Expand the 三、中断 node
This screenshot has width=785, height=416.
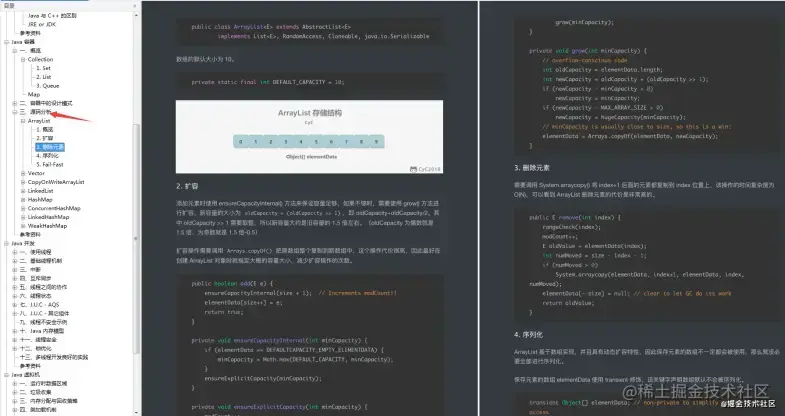pyautogui.click(x=15, y=270)
